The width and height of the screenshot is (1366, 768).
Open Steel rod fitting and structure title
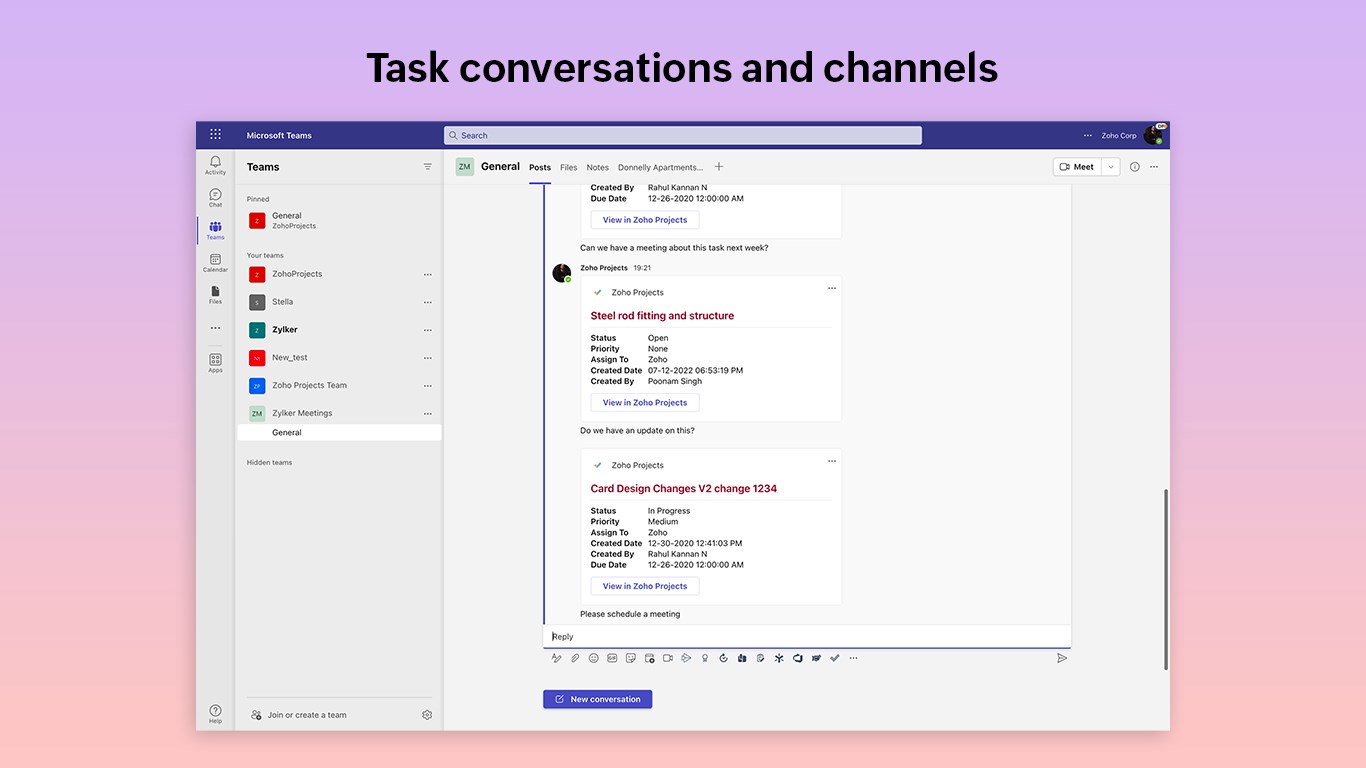pyautogui.click(x=662, y=316)
